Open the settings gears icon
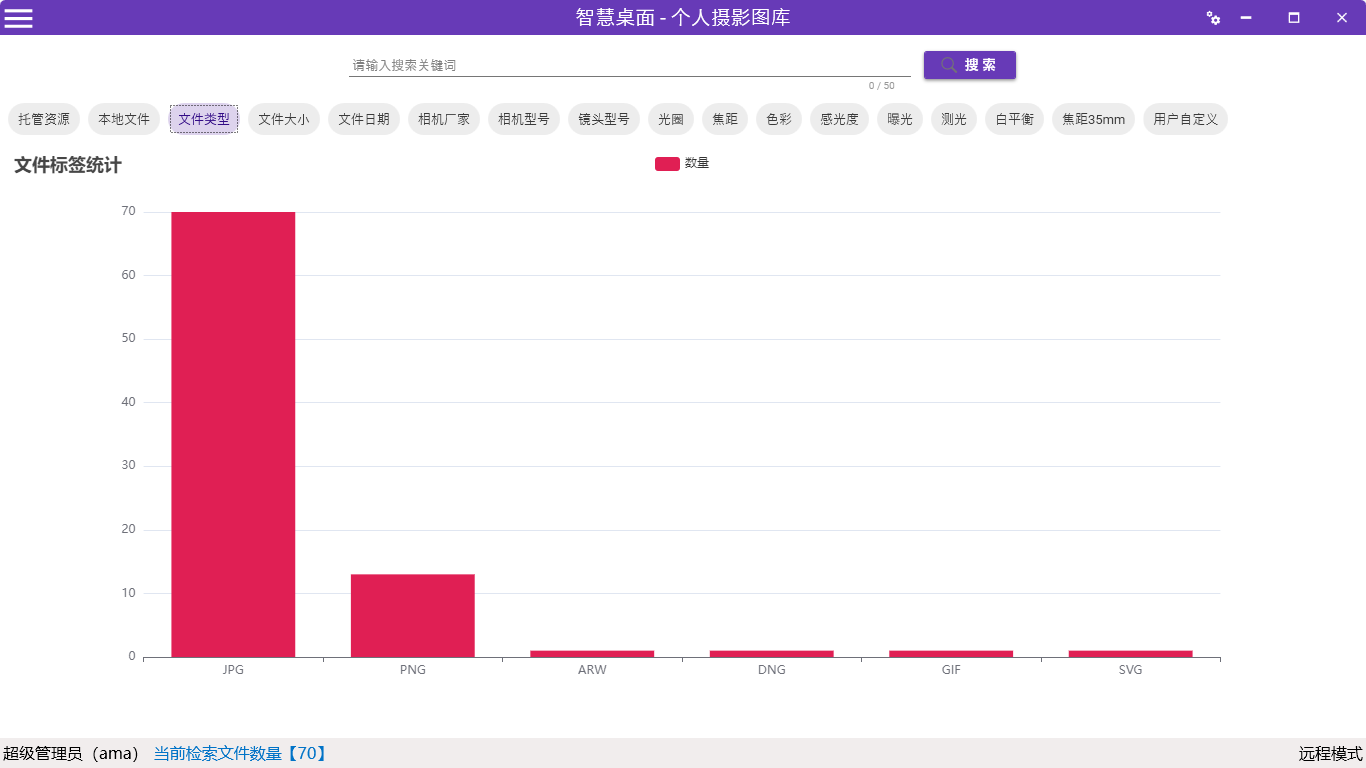 click(1213, 18)
